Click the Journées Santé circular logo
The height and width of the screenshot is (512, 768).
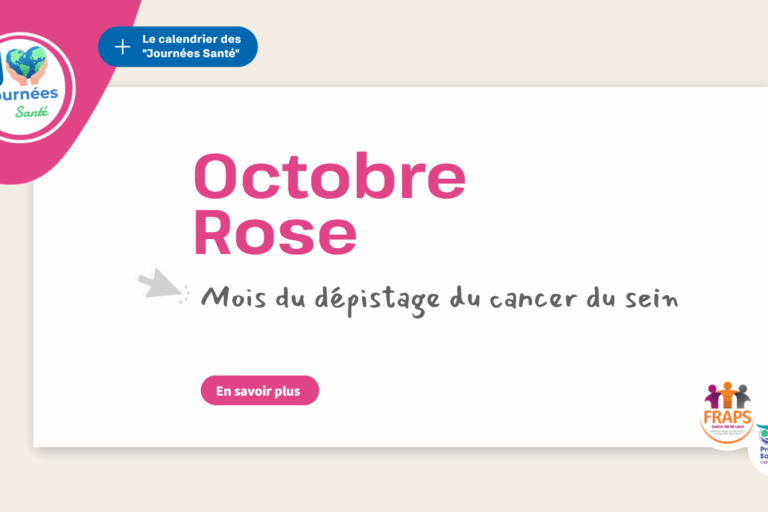[32, 80]
